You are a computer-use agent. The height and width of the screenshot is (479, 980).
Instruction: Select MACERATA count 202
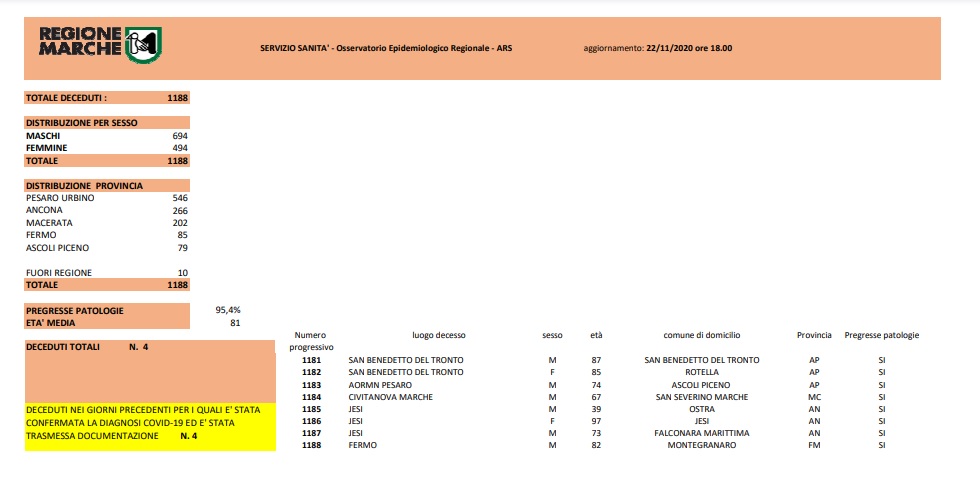tap(180, 223)
